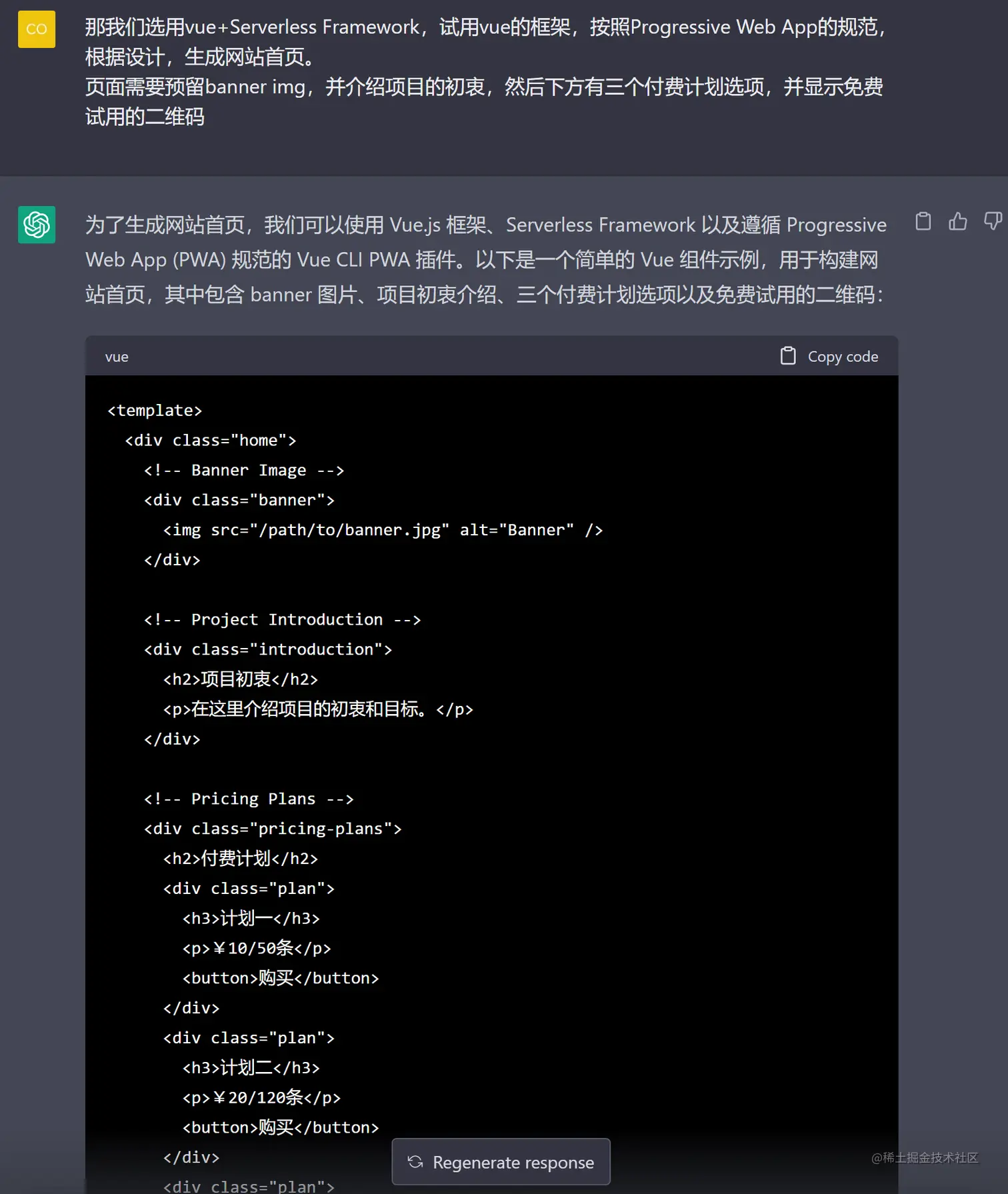Click the h3 计划一 line
1008x1194 pixels.
coord(251,919)
